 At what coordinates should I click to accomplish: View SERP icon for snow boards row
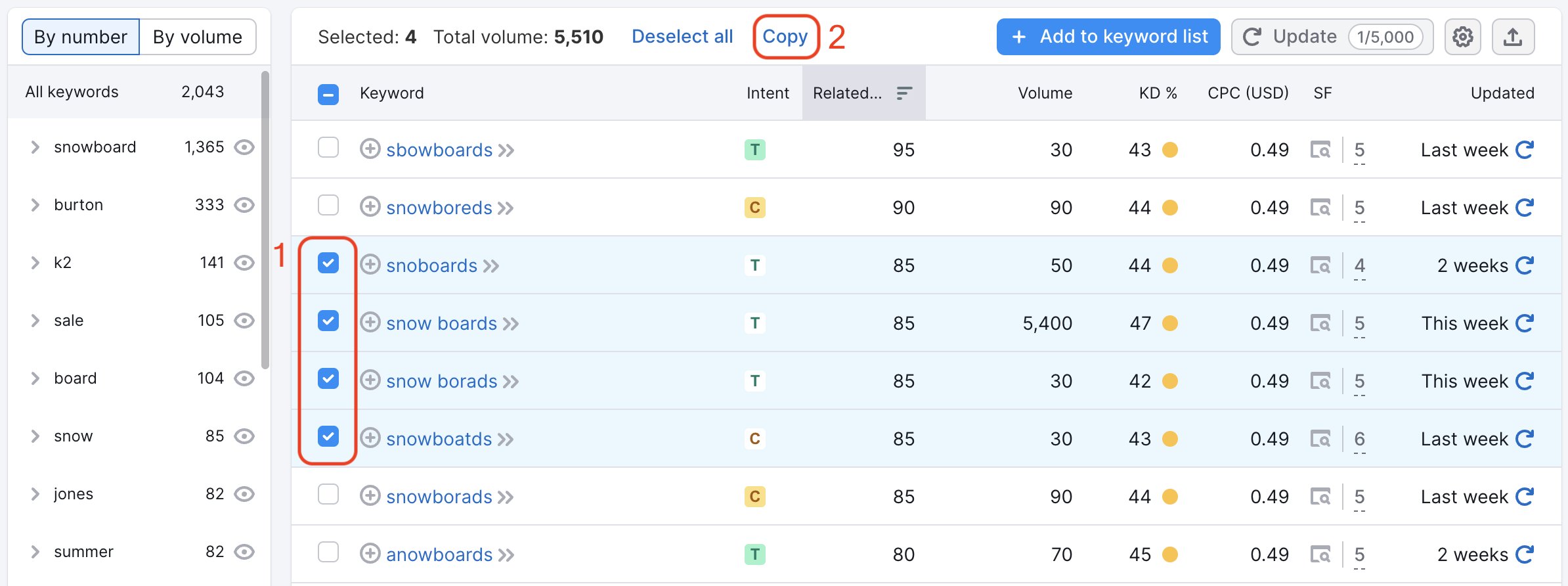pyautogui.click(x=1320, y=323)
